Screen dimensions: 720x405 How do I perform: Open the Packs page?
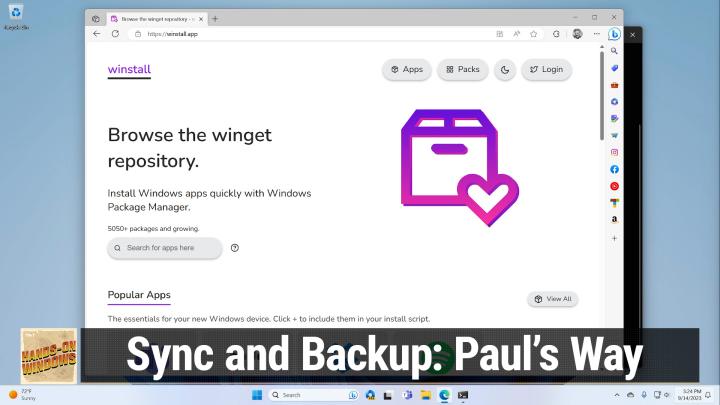462,70
